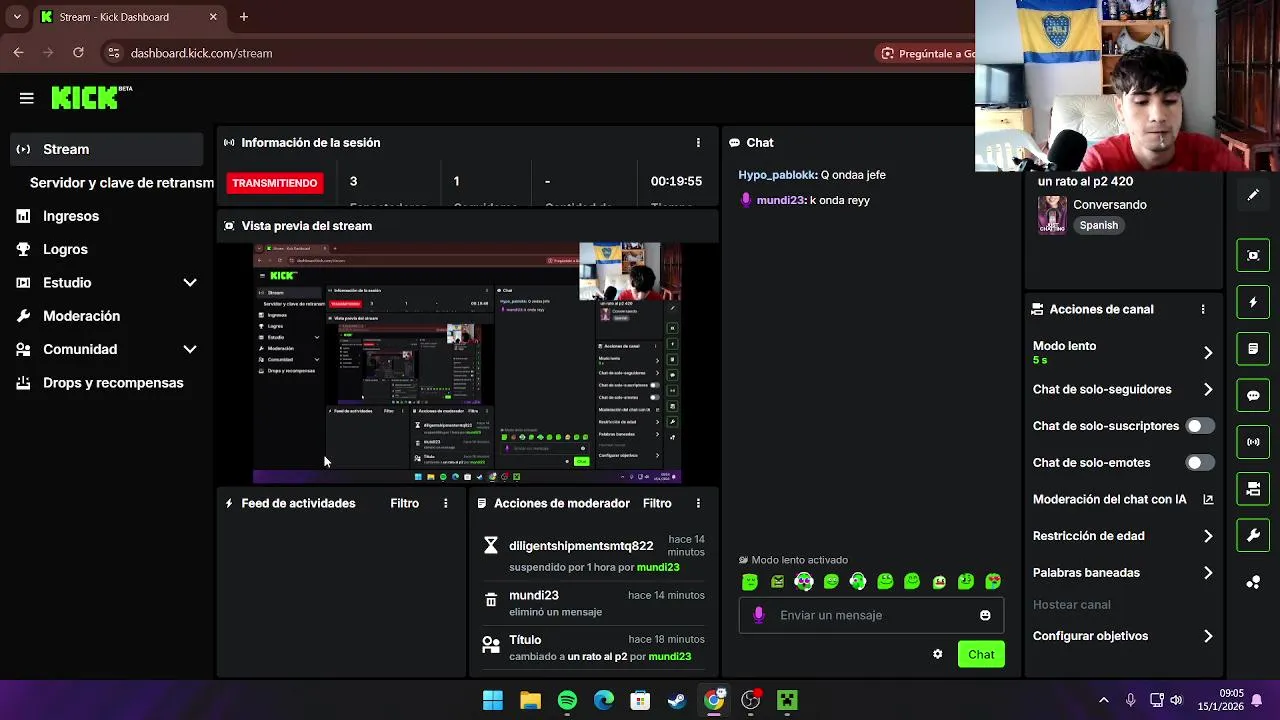The width and height of the screenshot is (1280, 720).
Task: Open Restricción de edad arrow
Action: 1208,536
